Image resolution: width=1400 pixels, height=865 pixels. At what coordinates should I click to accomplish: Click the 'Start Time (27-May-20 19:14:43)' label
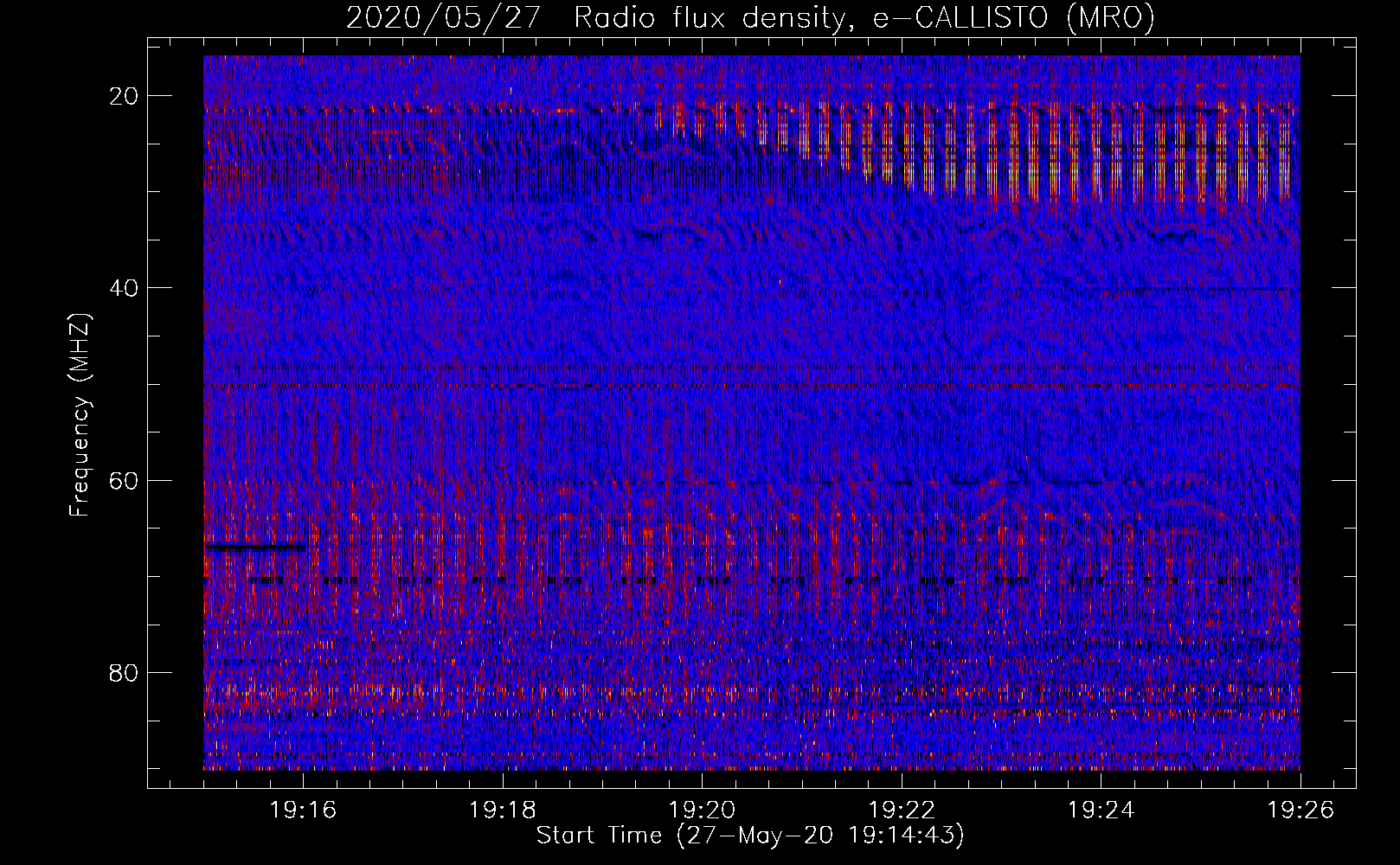(750, 836)
